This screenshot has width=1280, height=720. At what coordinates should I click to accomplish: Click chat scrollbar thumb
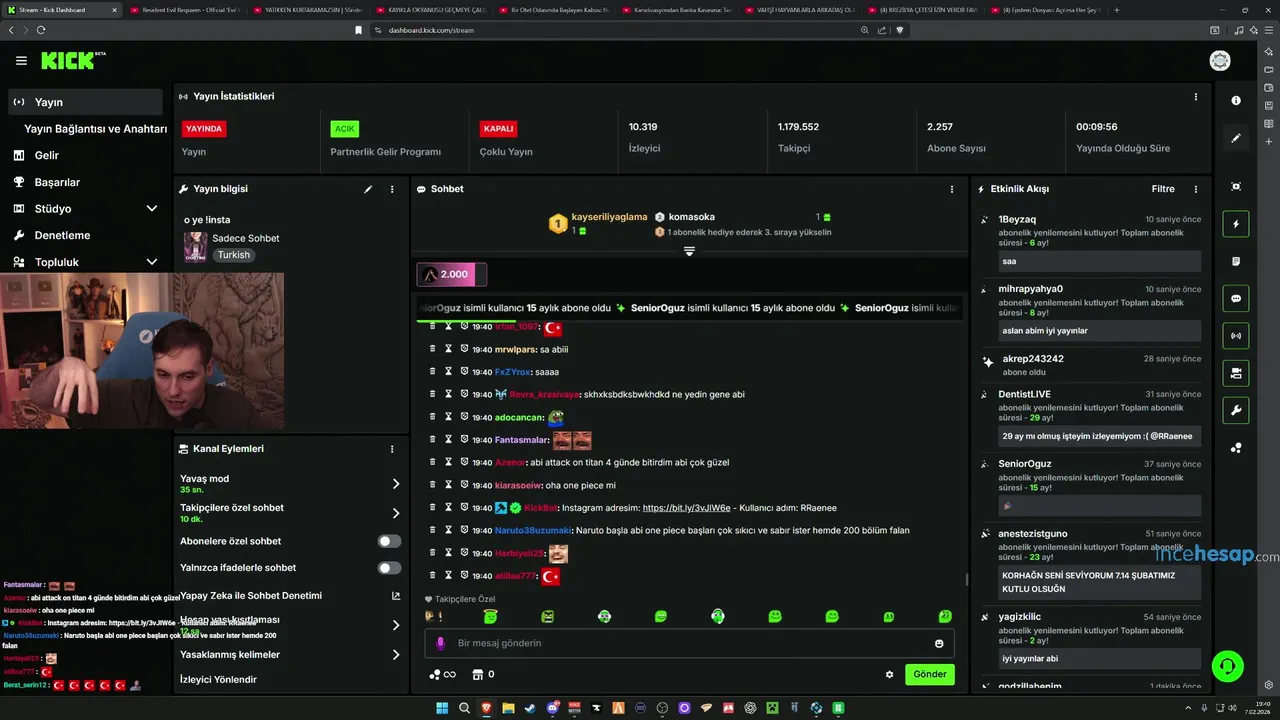point(966,579)
